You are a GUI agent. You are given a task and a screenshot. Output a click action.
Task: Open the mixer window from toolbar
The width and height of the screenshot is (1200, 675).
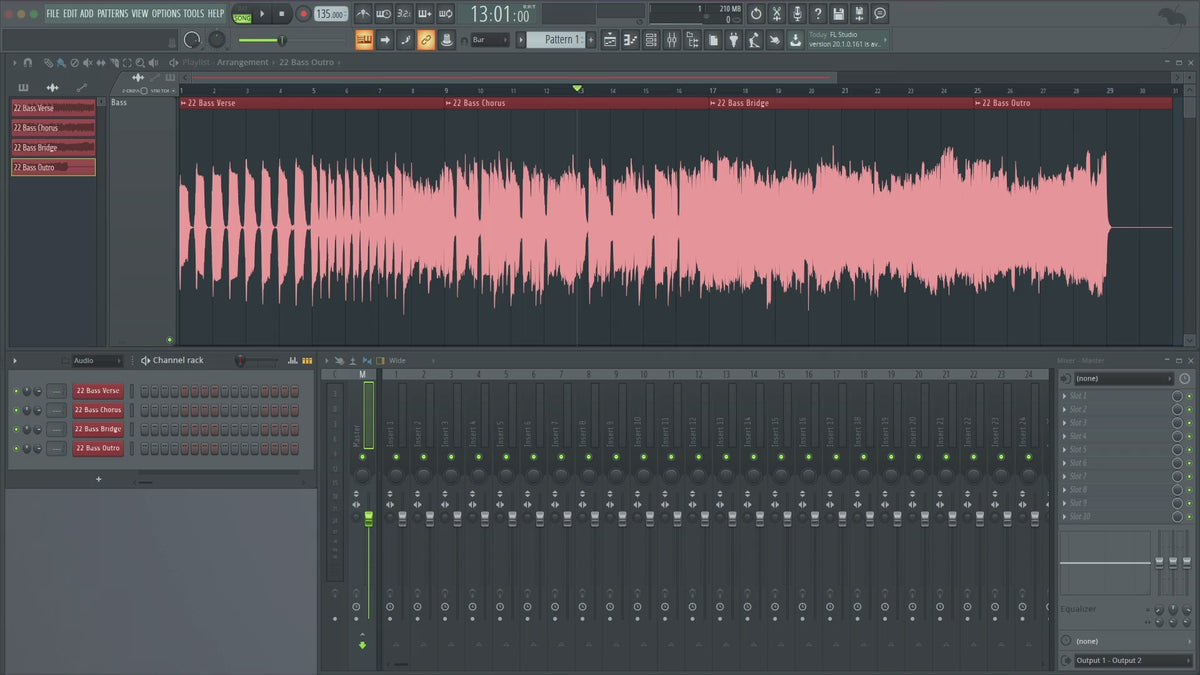pyautogui.click(x=672, y=40)
